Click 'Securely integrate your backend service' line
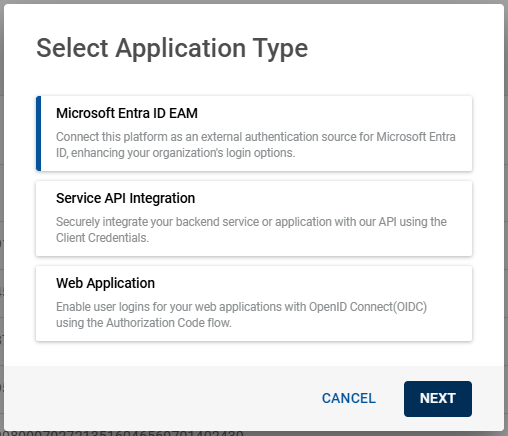 pyautogui.click(x=251, y=222)
